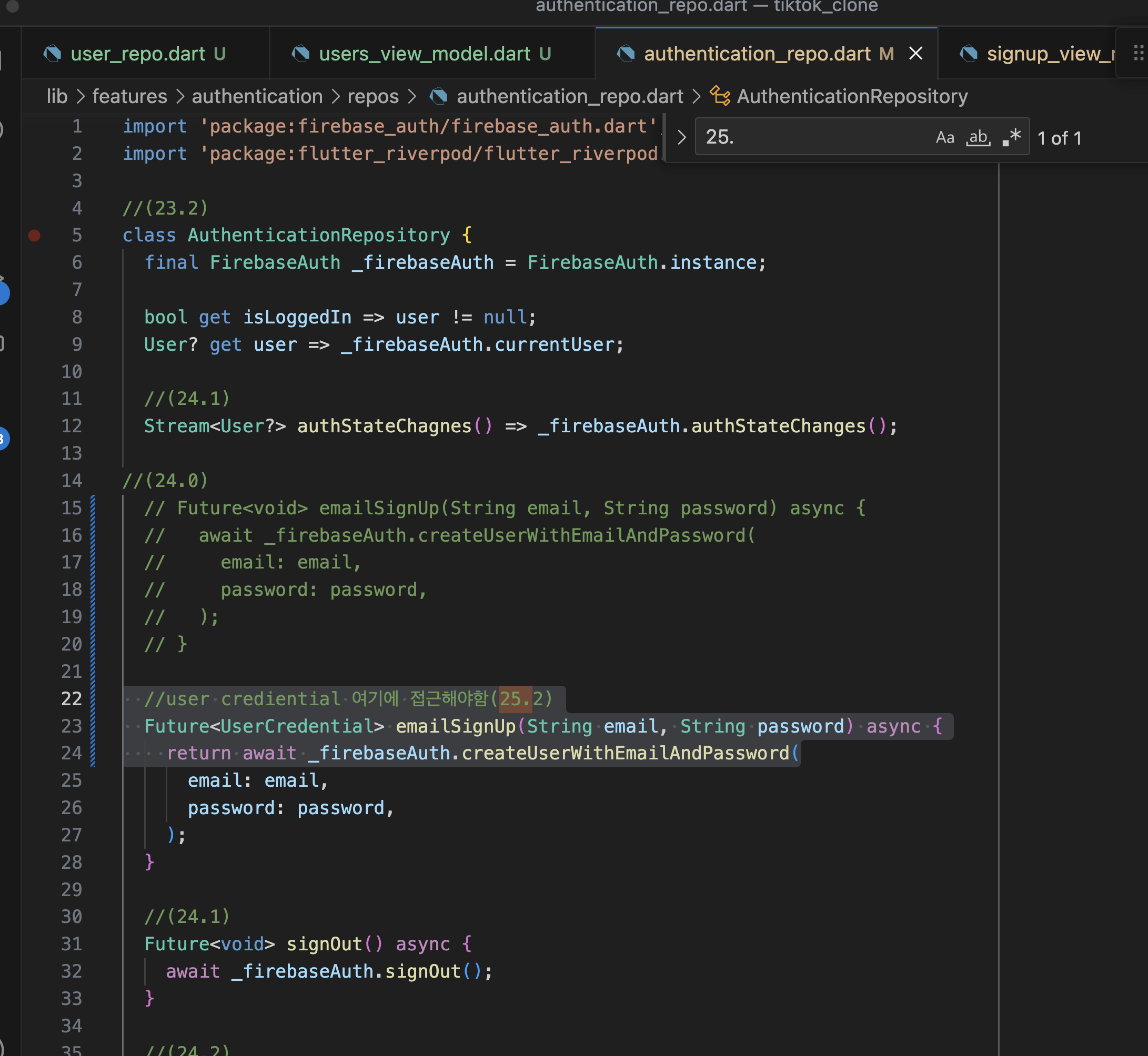
Task: Click Dart file icon on user_repo.dart tab
Action: click(53, 54)
